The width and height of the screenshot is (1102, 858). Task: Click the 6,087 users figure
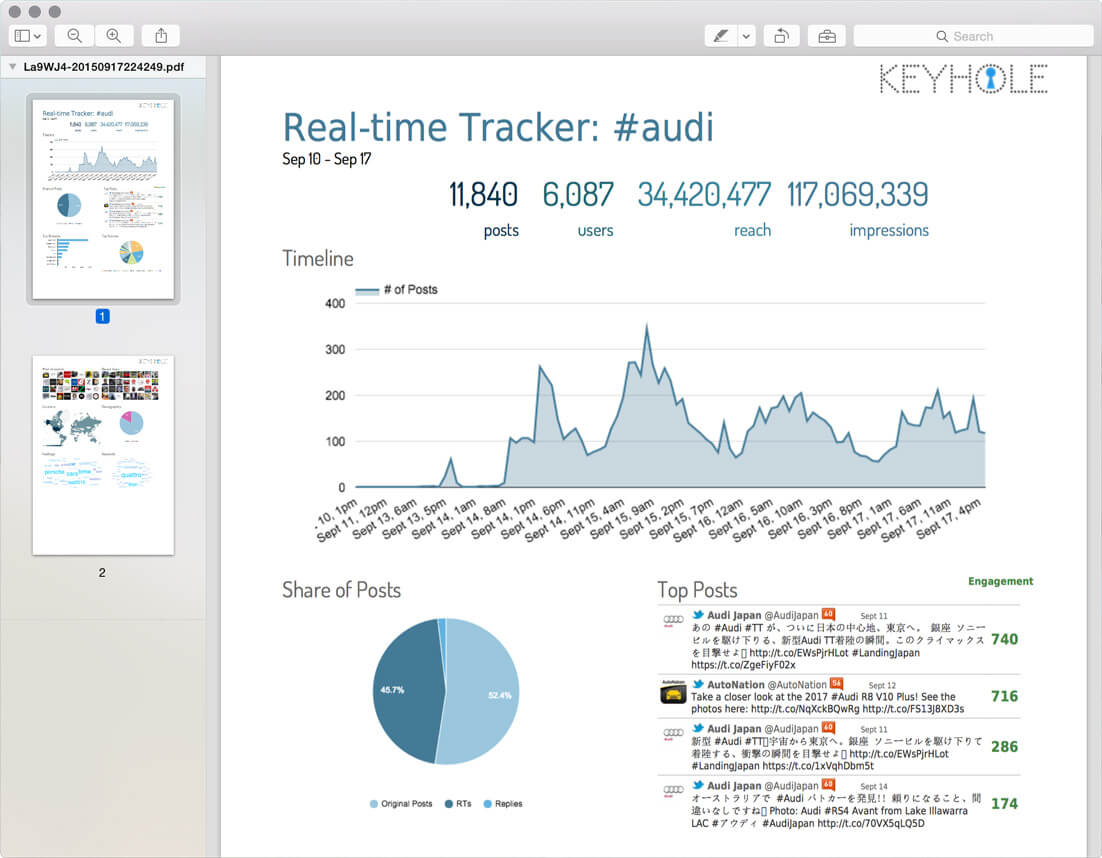(x=578, y=195)
